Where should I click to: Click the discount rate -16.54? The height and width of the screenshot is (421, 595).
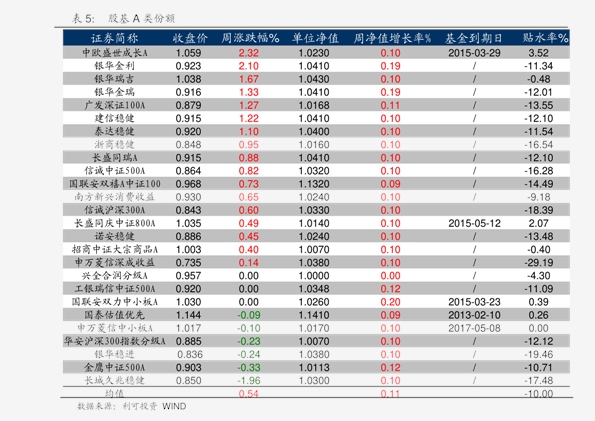tap(538, 144)
